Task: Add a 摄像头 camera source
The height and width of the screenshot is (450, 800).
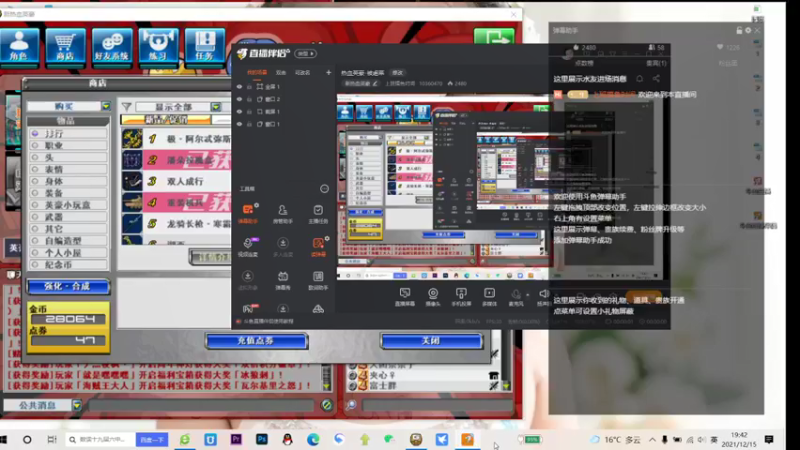Action: pyautogui.click(x=433, y=296)
